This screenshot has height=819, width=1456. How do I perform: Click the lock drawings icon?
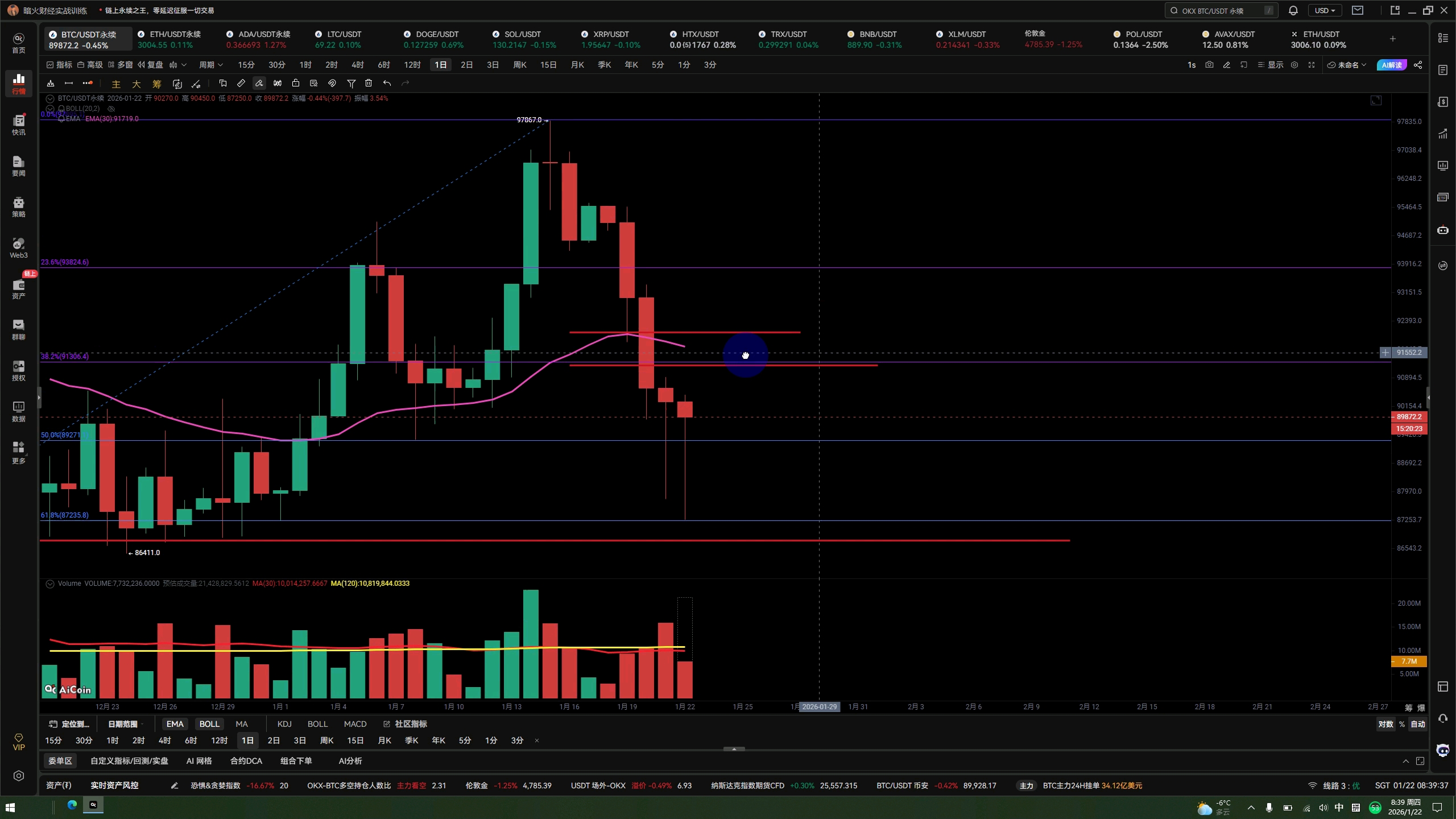tap(295, 84)
